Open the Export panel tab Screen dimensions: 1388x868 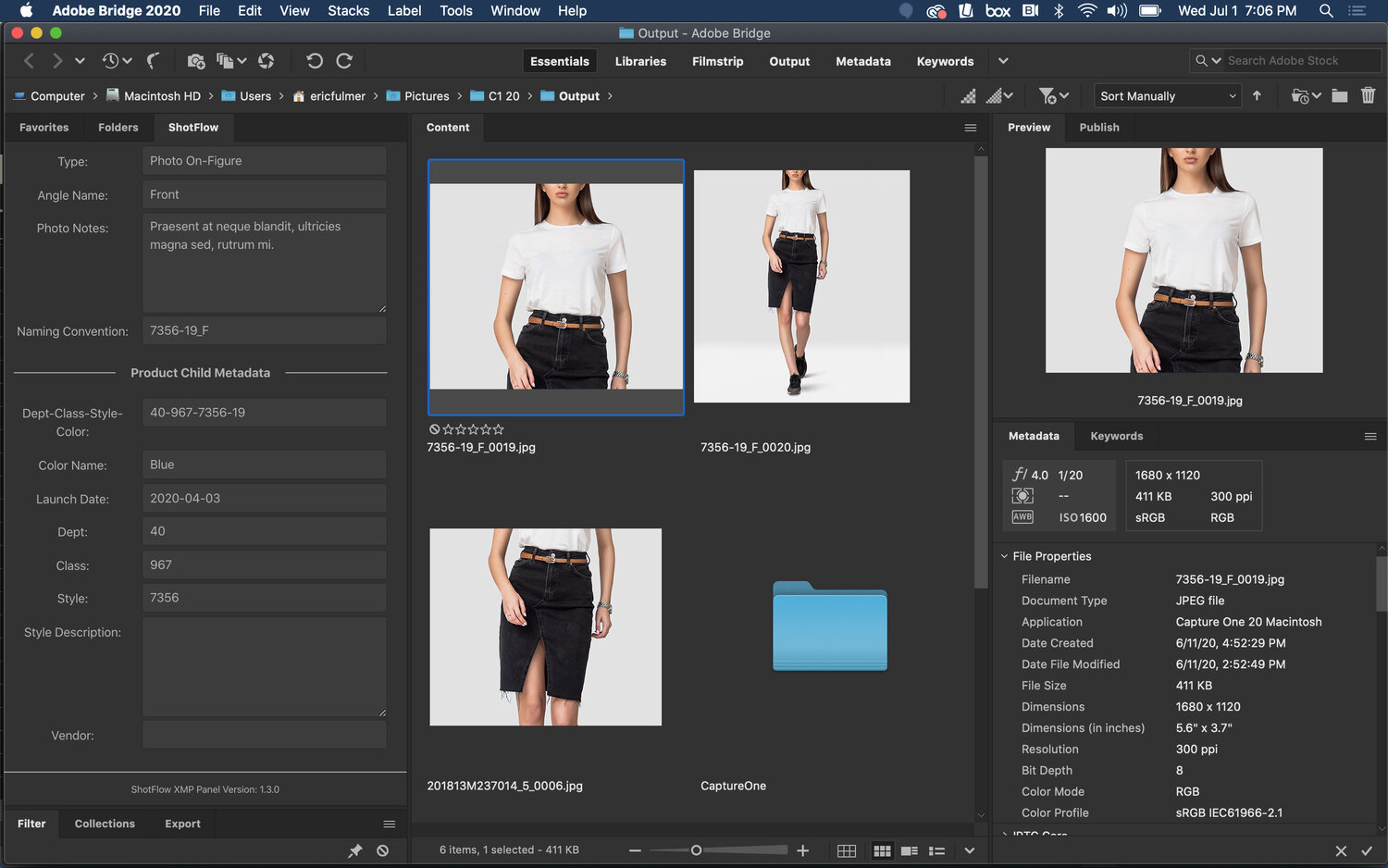coord(182,824)
